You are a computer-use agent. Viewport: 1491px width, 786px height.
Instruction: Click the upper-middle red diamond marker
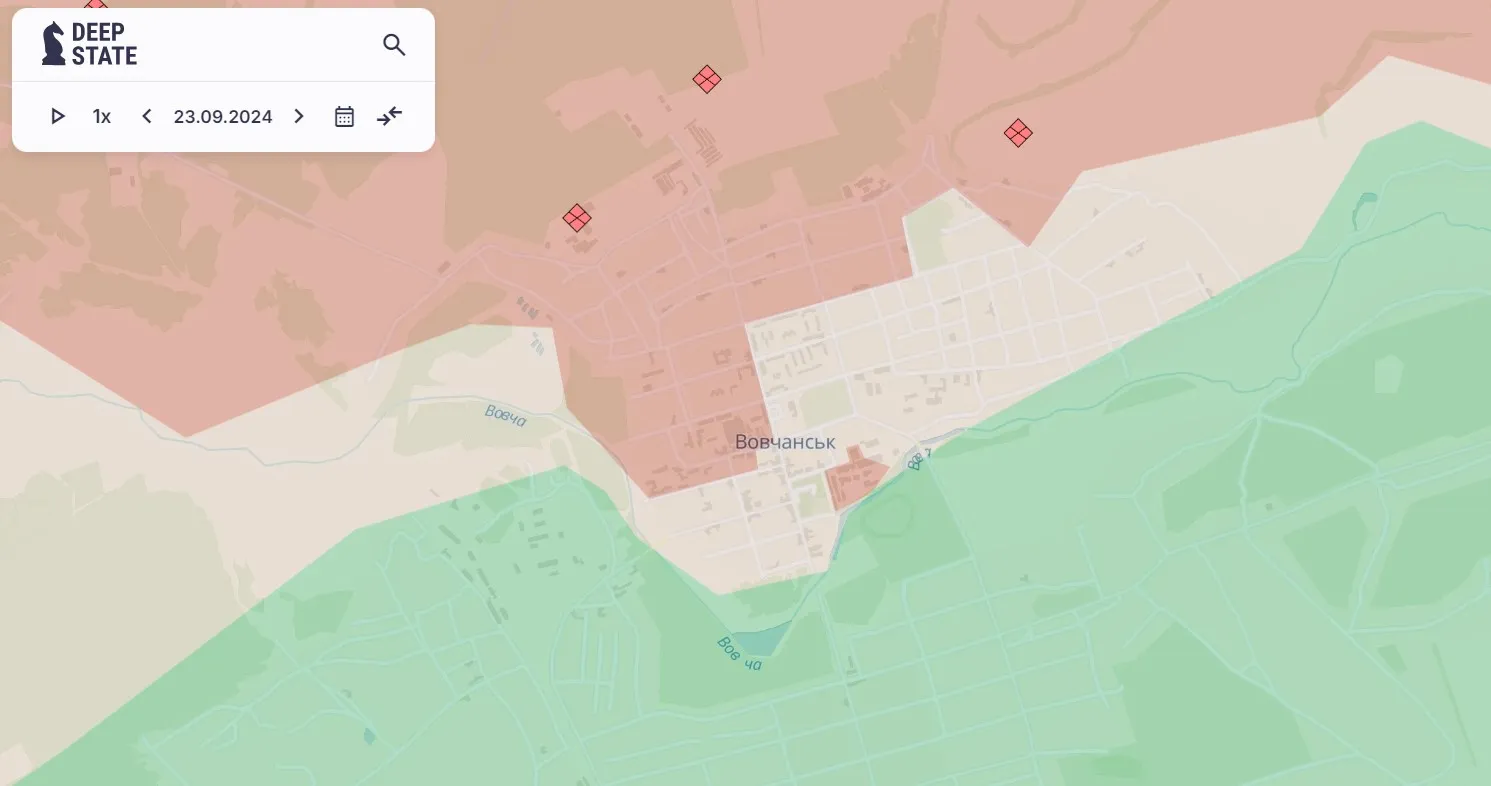point(707,79)
